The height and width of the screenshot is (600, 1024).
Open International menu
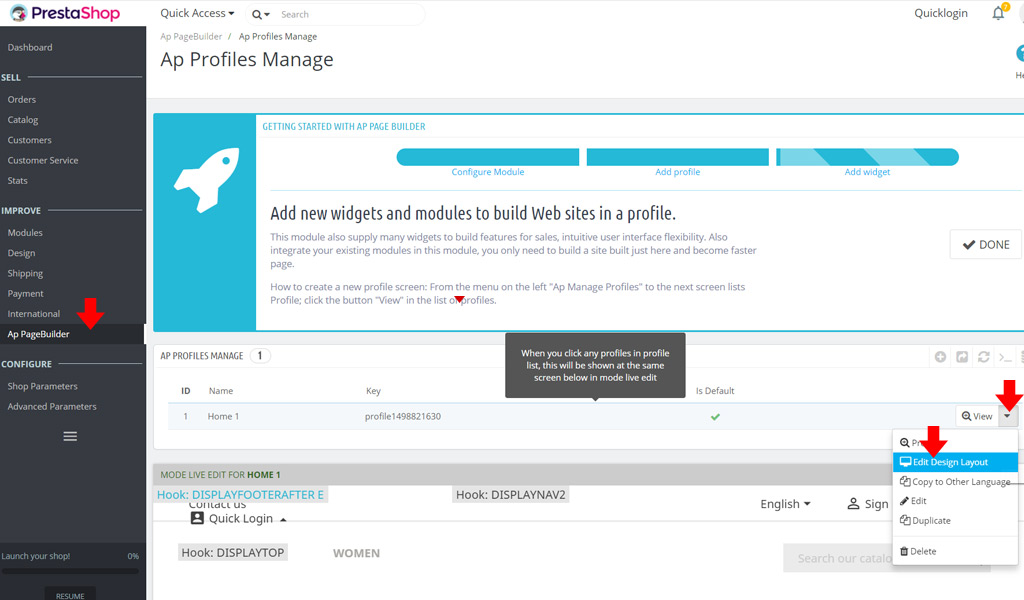pyautogui.click(x=34, y=313)
